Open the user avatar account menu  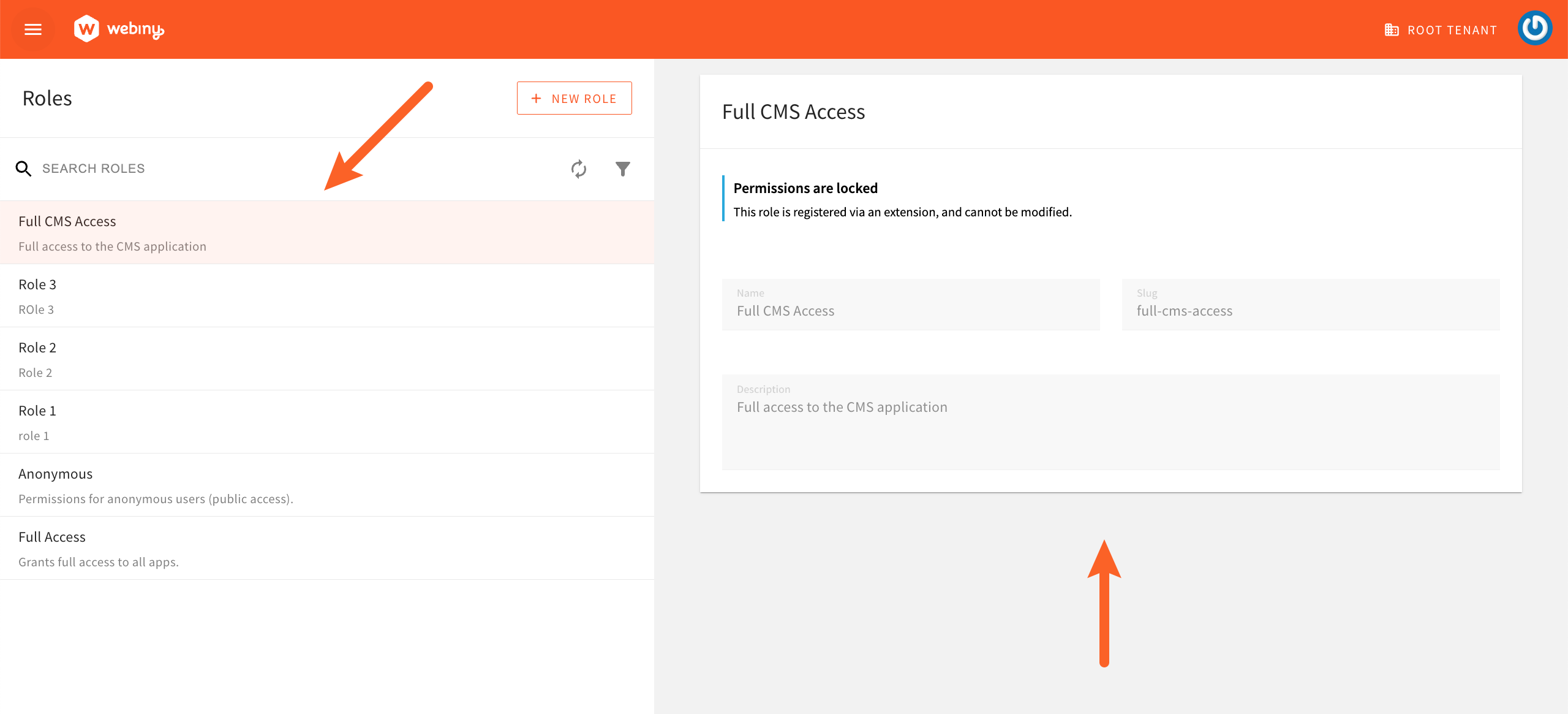[1535, 28]
